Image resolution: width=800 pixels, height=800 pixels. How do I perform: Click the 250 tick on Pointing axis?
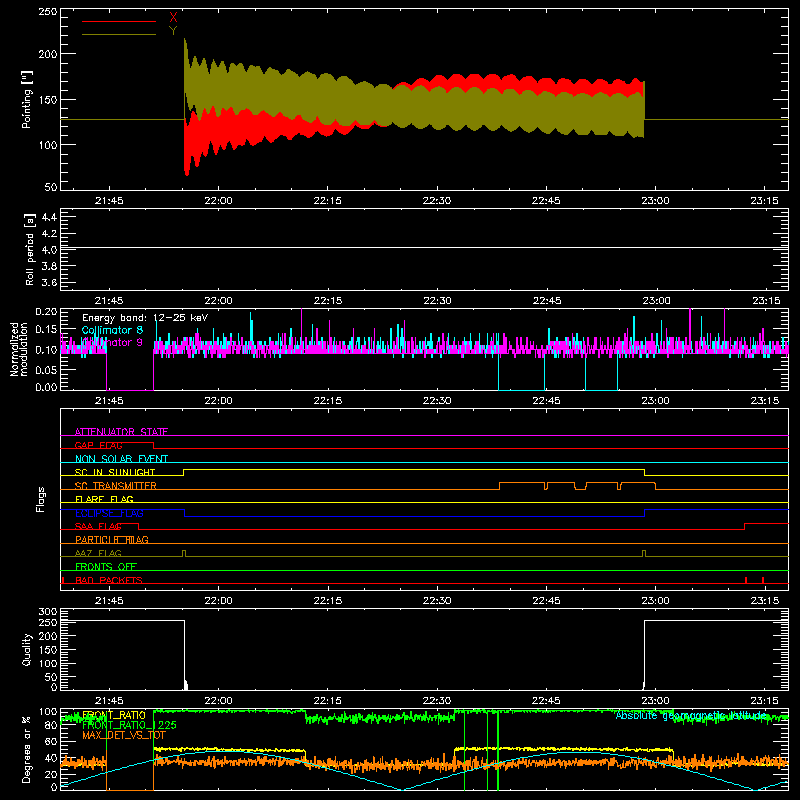pos(47,12)
